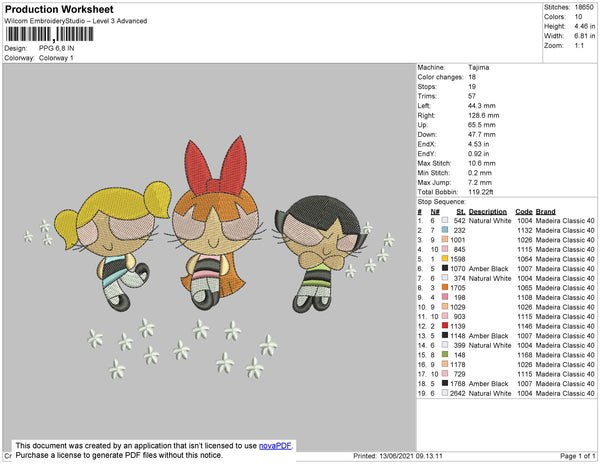Select the red swatch in stop row 12
Screen dimensions: 600x464
(445, 326)
